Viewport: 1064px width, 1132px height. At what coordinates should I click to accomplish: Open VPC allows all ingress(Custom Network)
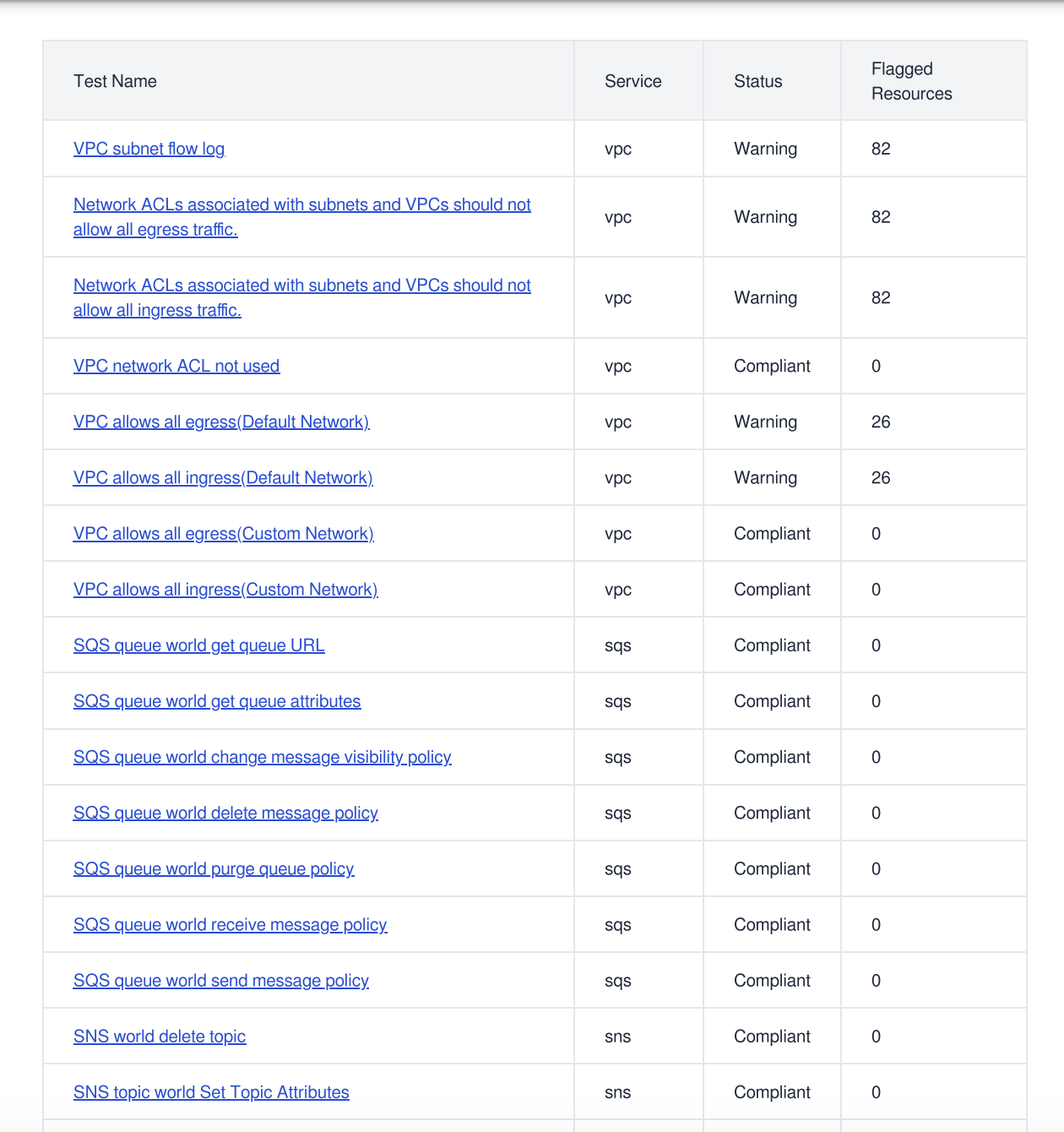point(225,589)
